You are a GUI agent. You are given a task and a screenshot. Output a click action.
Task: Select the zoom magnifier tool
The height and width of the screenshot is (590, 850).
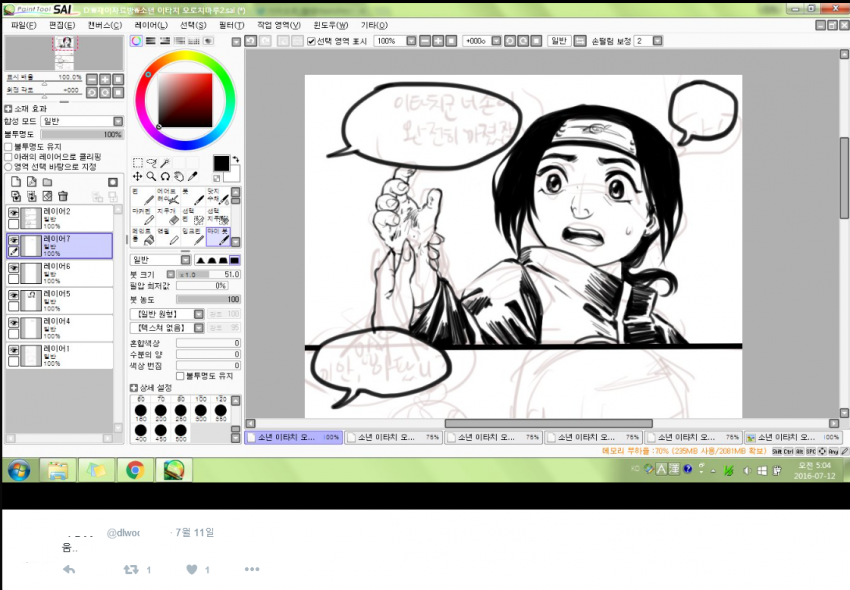(x=152, y=177)
